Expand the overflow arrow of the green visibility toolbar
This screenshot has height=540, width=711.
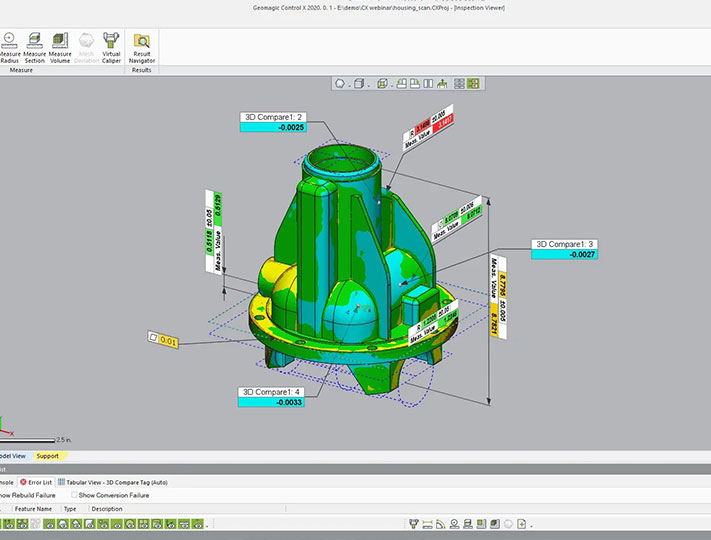[208, 524]
